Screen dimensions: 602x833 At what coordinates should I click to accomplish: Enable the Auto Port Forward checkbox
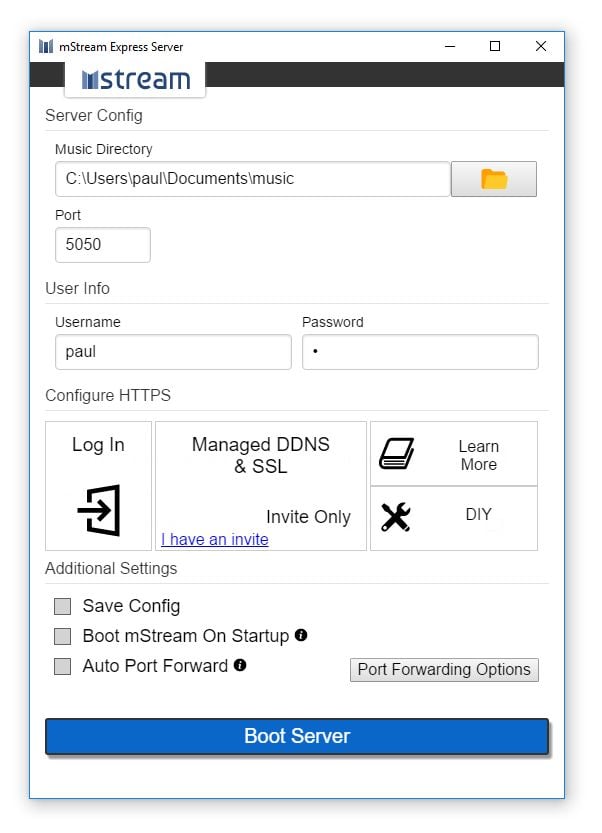[x=63, y=666]
